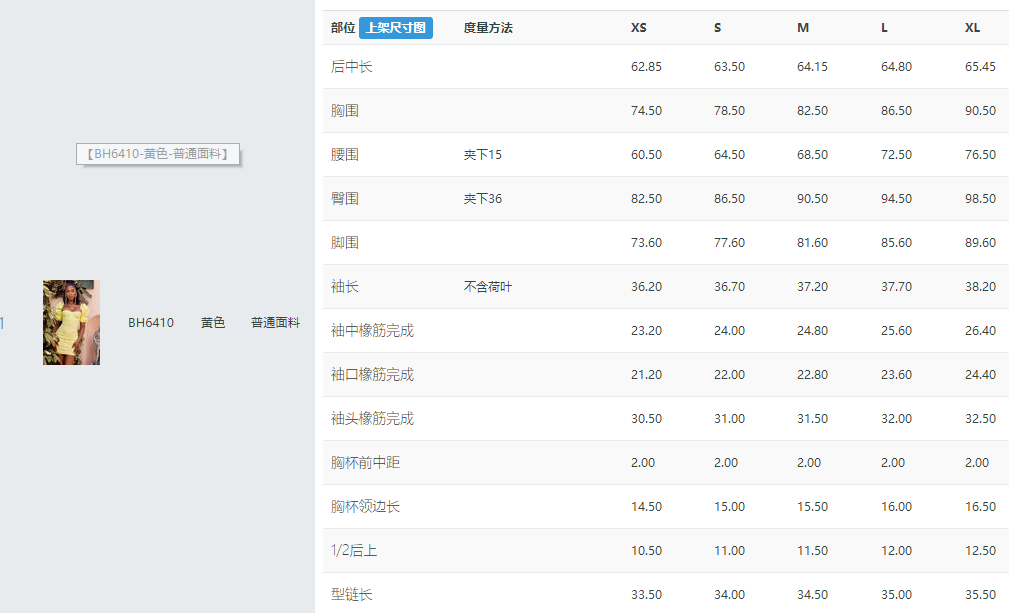1009x613 pixels.
Task: Click the 袖口橡筋完成 row label
Action: [x=372, y=374]
